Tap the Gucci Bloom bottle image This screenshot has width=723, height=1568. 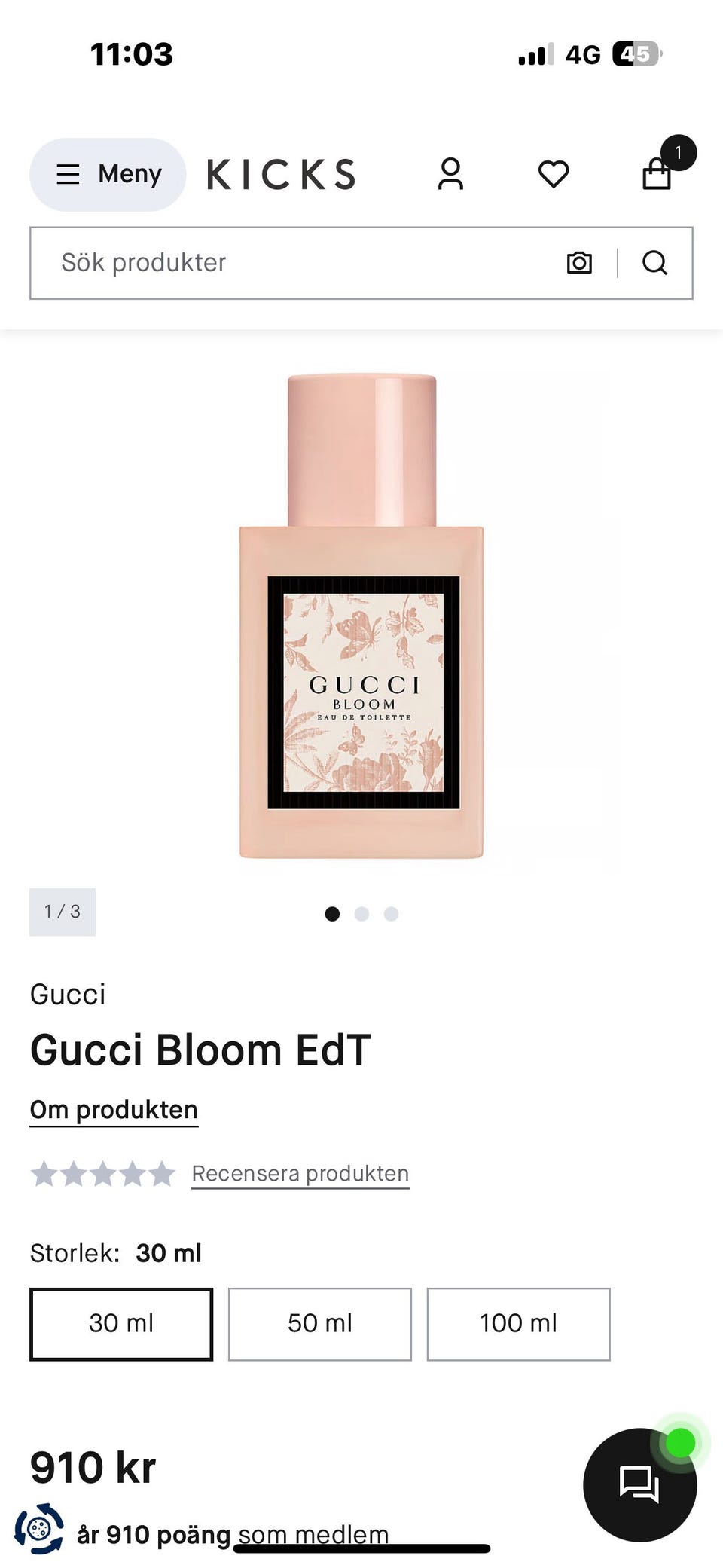[x=361, y=616]
